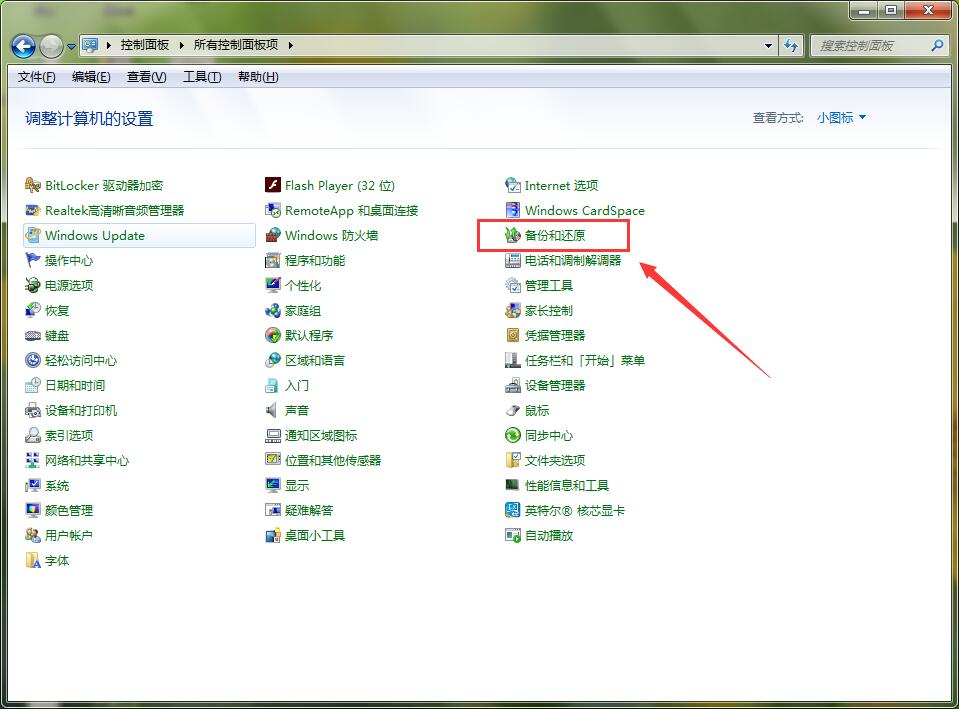Click the search magnifier icon
Screen dimensions: 959x709
(x=937, y=45)
